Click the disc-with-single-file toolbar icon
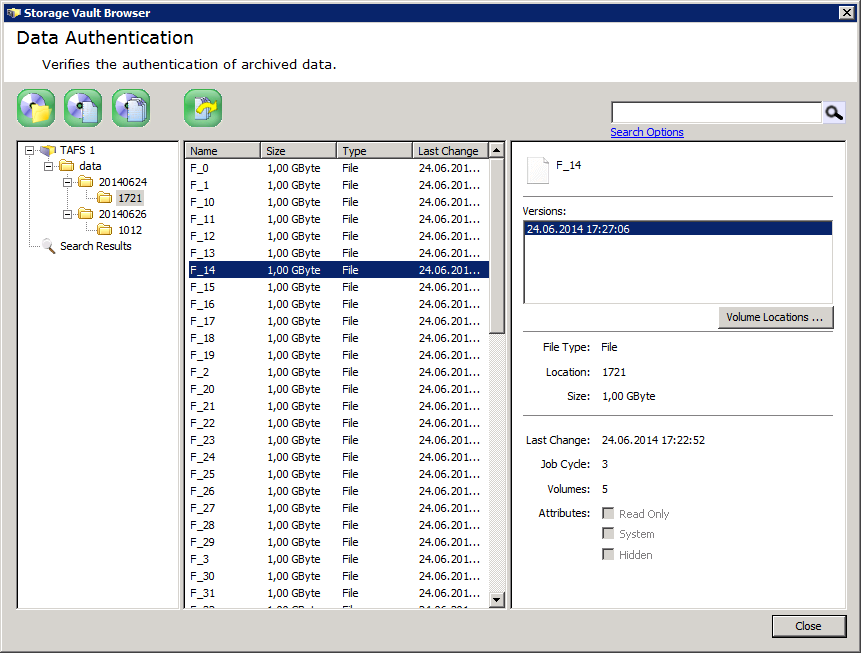Image resolution: width=861 pixels, height=653 pixels. pyautogui.click(x=83, y=108)
